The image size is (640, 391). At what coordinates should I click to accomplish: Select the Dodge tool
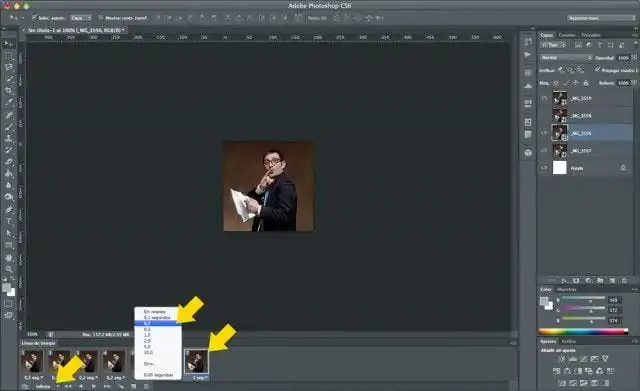tap(9, 197)
